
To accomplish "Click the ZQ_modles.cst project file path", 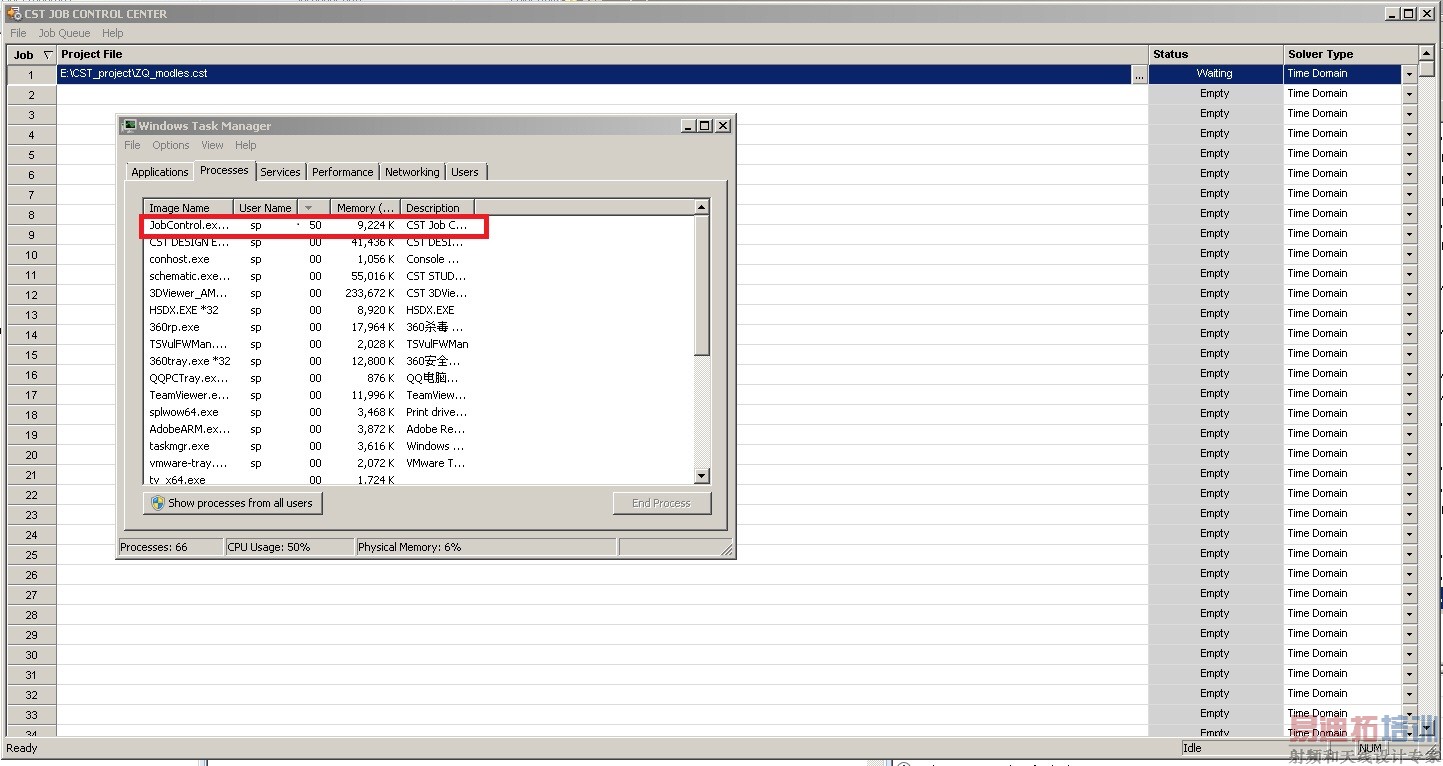I will [134, 74].
